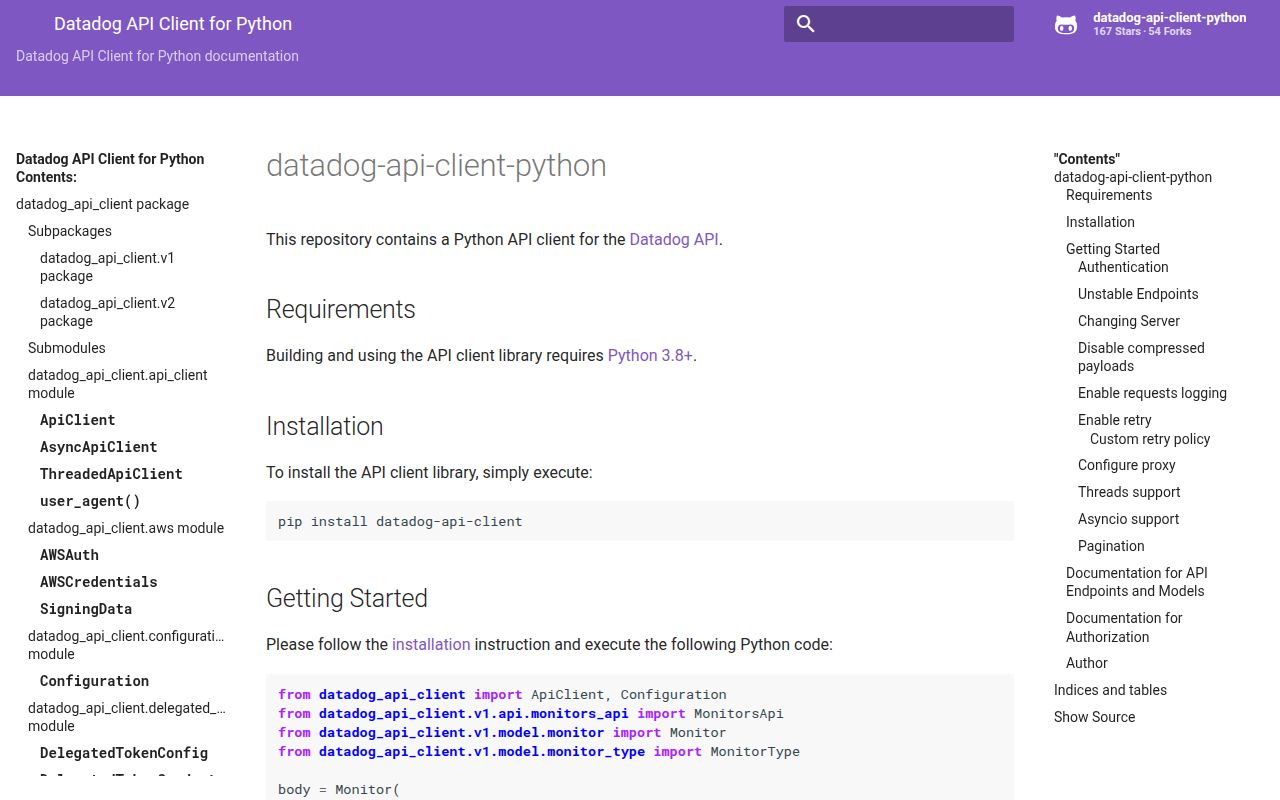The image size is (1280, 800).
Task: Jump to Requirements in Contents panel
Action: point(1109,195)
